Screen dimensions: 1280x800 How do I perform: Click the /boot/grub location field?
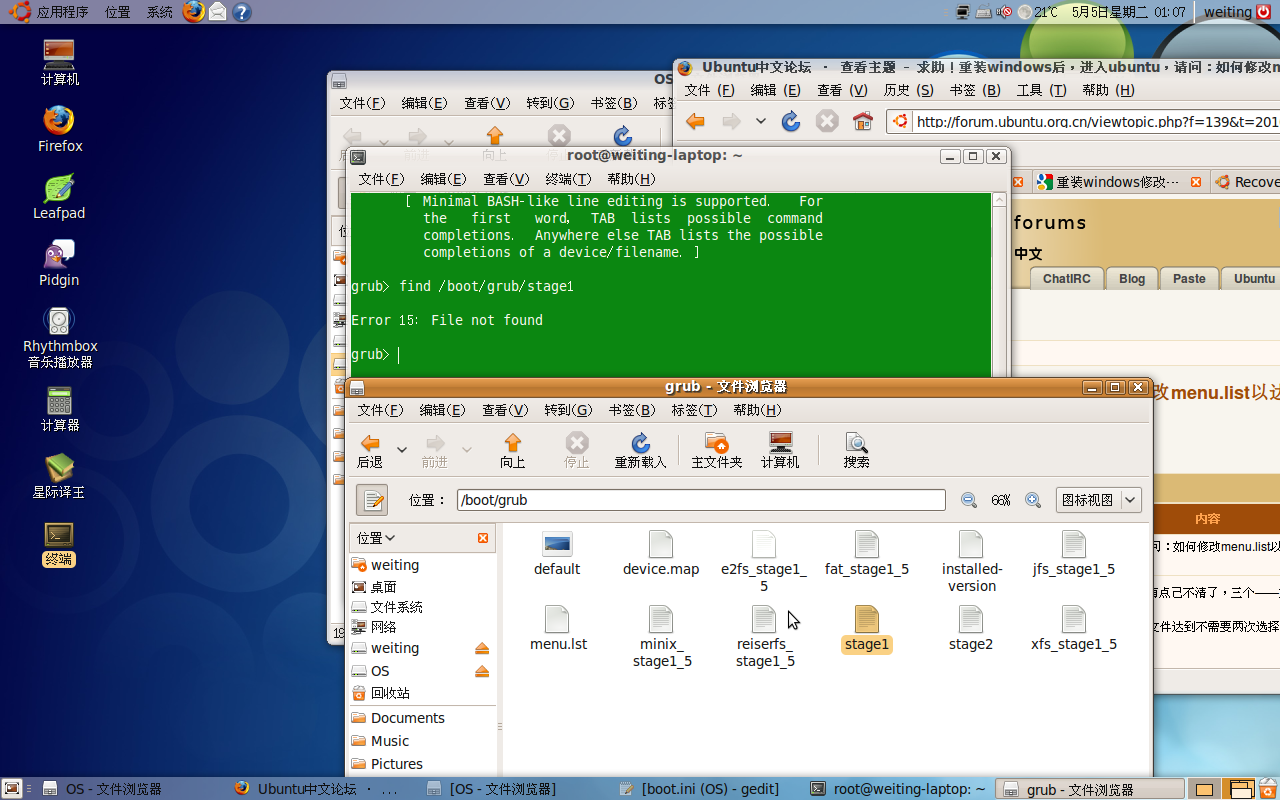tap(701, 500)
